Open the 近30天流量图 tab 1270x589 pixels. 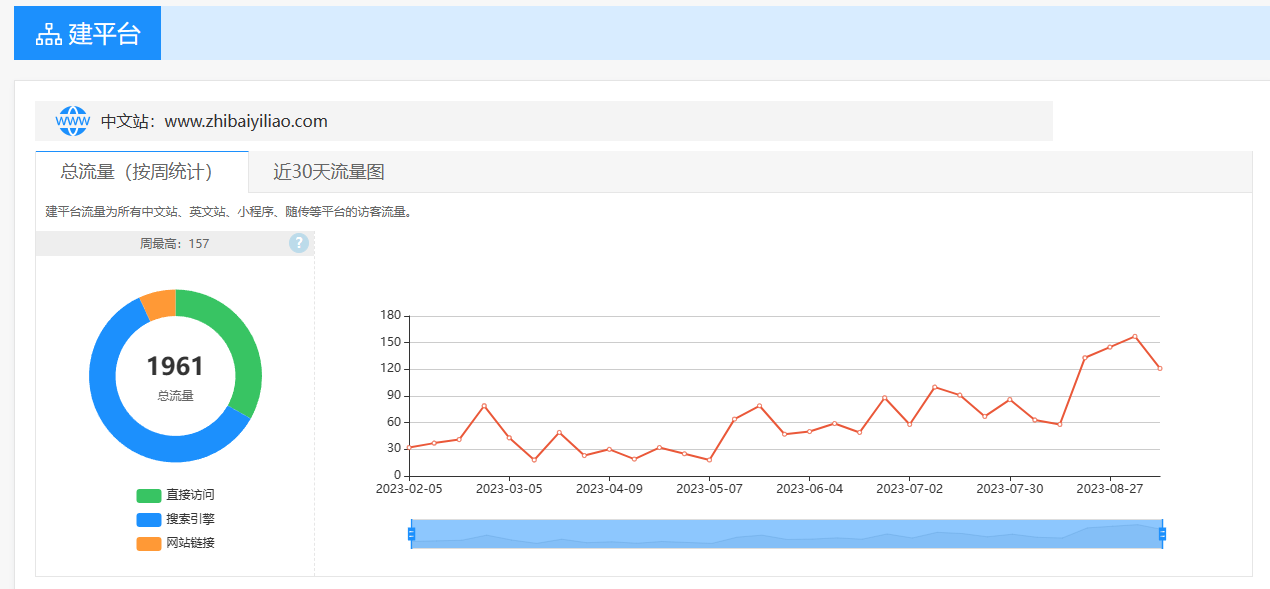coord(329,172)
